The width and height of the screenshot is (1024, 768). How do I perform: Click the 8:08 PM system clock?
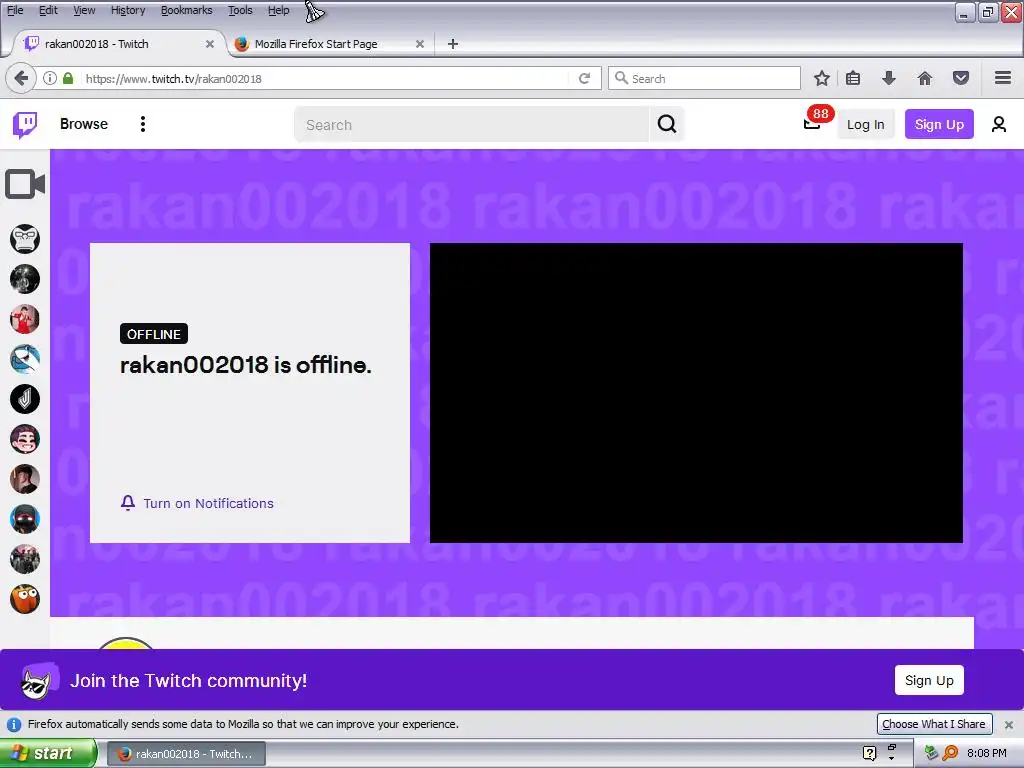tap(987, 753)
